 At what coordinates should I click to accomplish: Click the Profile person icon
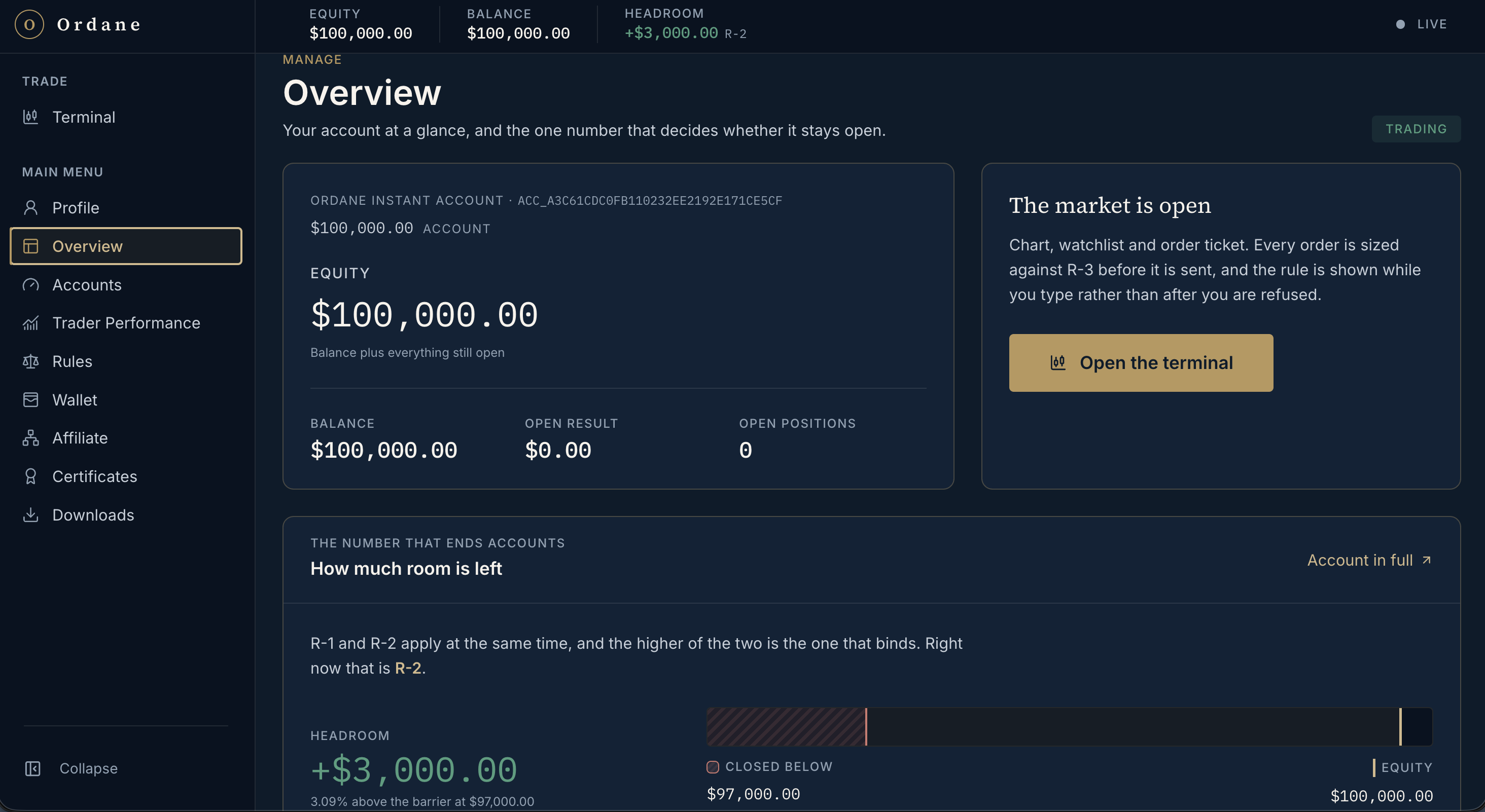click(30, 207)
